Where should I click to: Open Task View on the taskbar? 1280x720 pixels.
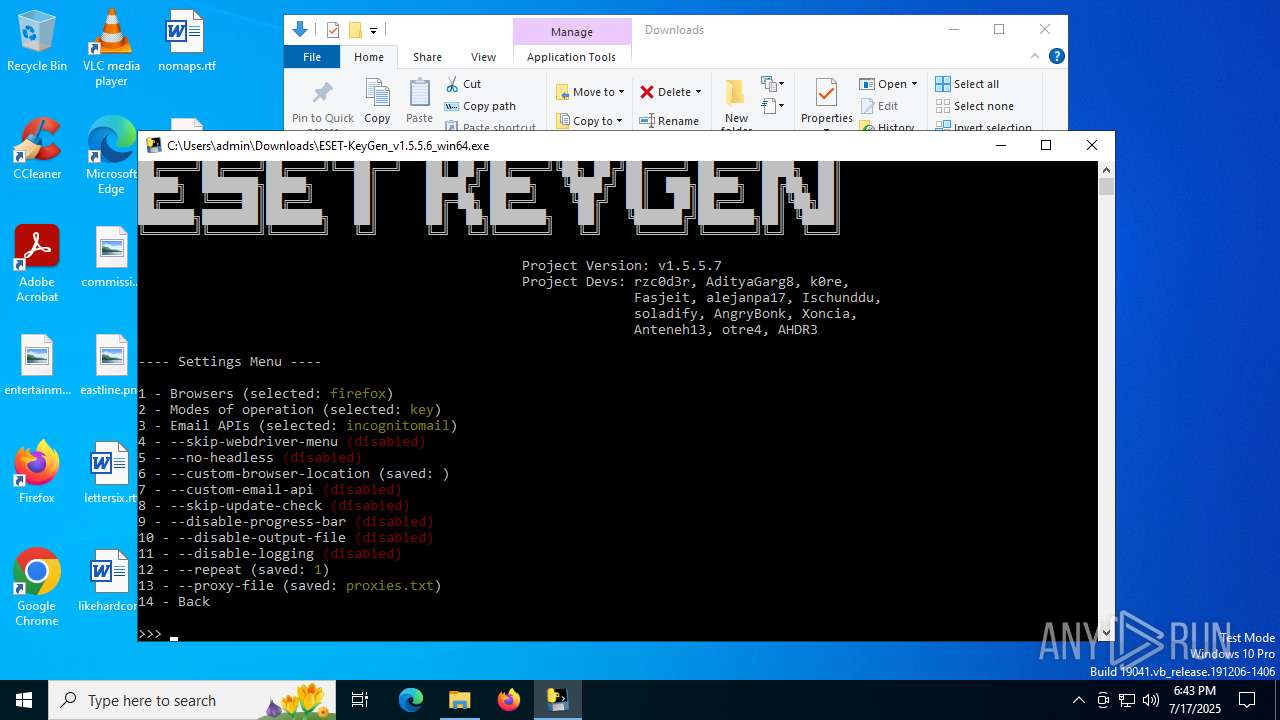(360, 700)
